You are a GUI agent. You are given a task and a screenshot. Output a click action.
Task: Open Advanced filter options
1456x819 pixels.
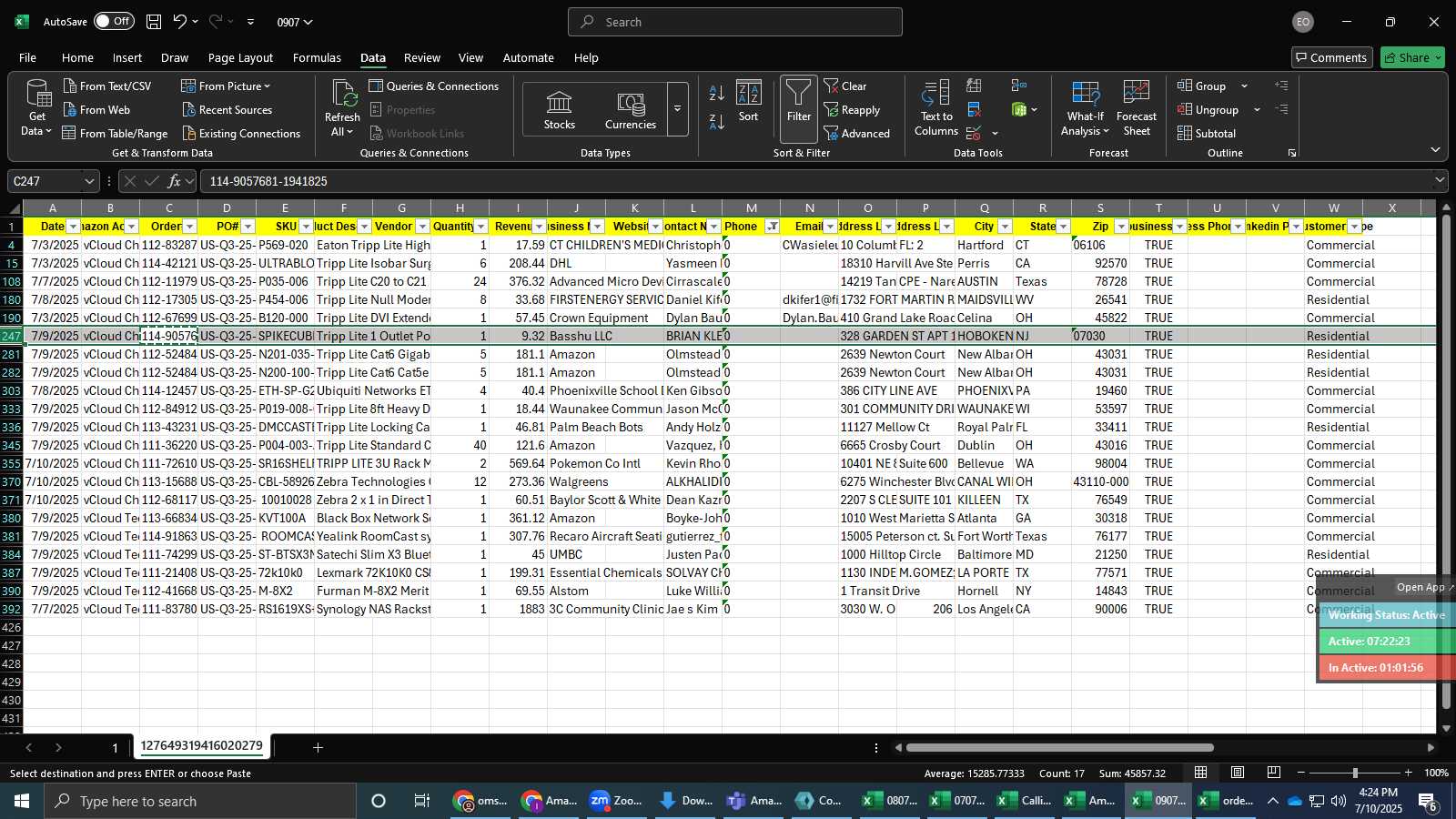click(x=857, y=133)
